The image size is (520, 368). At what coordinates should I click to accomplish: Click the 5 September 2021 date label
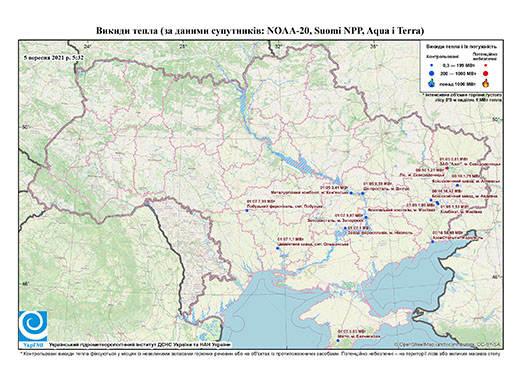53,57
